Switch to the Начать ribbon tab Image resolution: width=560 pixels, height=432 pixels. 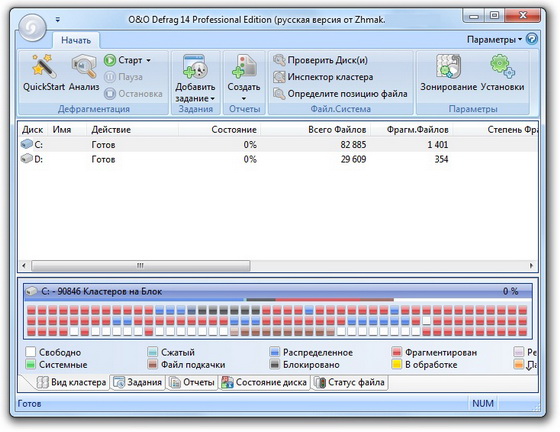click(76, 40)
